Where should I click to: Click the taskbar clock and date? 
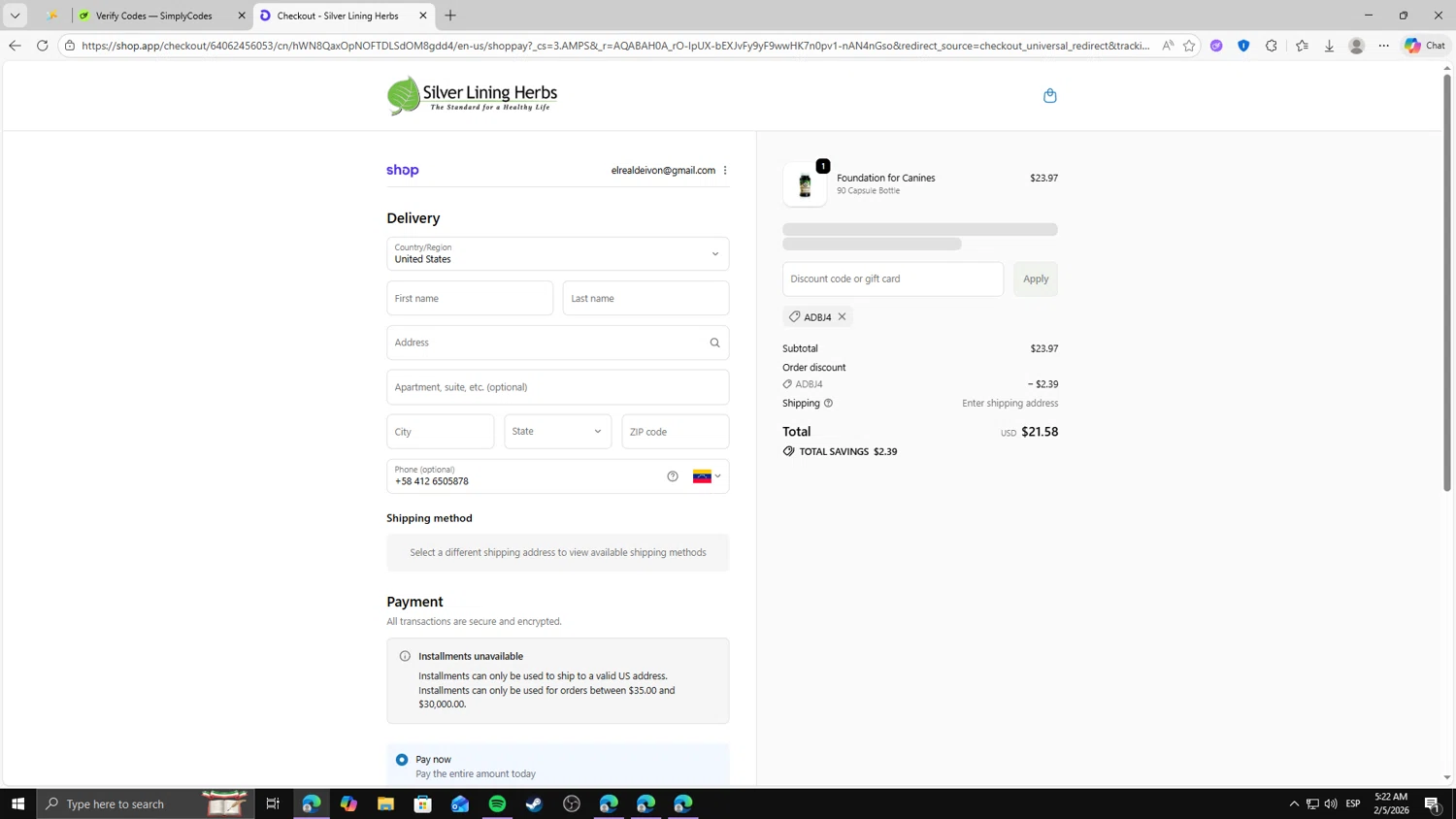click(1391, 803)
